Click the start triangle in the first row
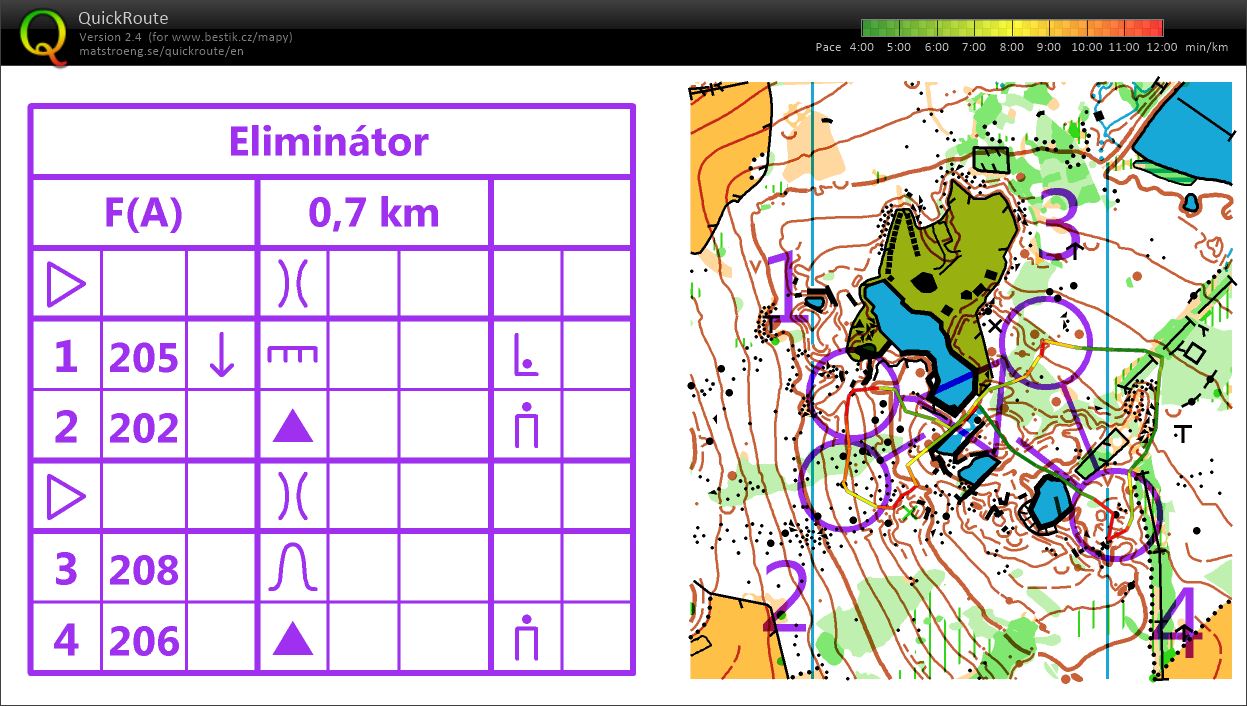 coord(66,286)
